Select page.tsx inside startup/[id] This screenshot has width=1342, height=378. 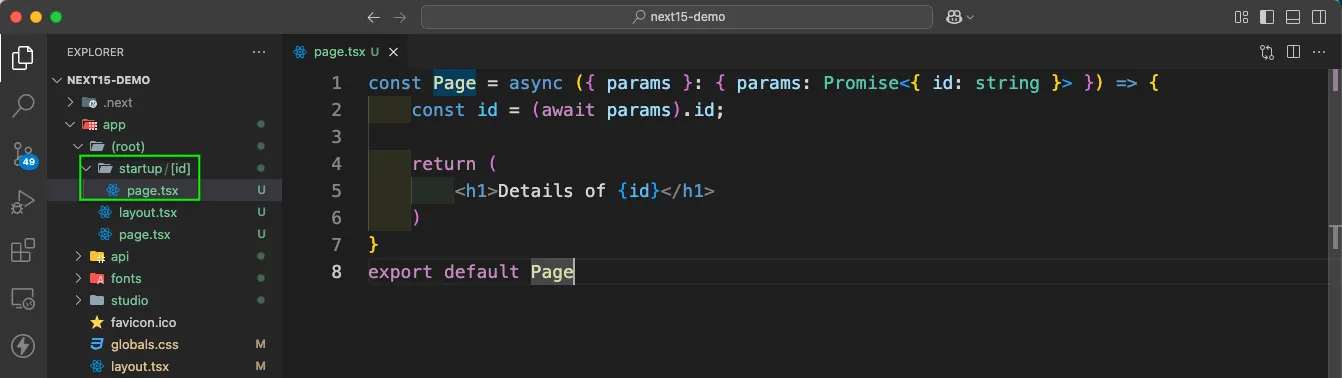(x=164, y=190)
